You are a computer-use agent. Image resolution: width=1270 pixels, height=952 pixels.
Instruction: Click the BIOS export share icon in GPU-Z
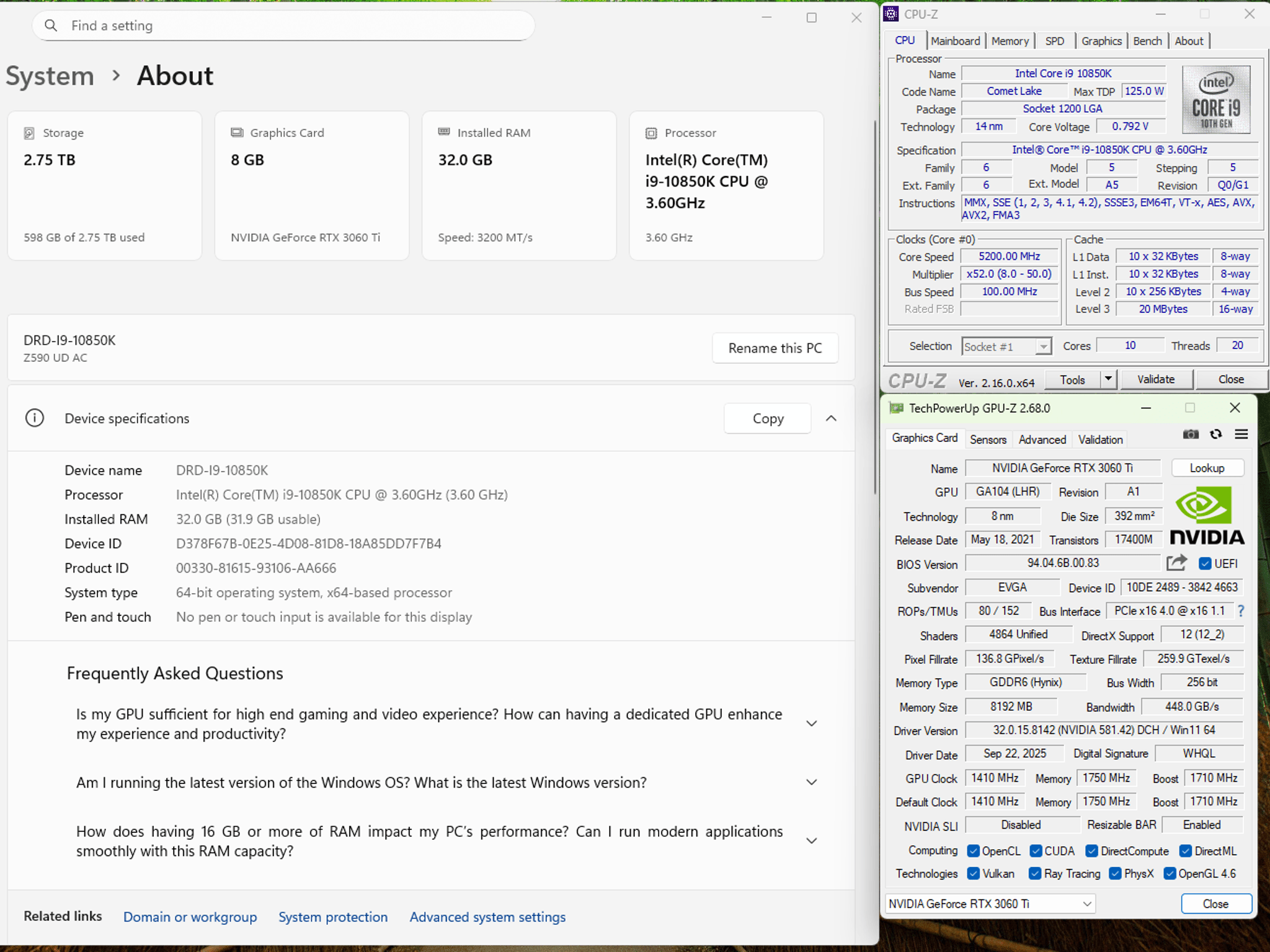[1176, 563]
